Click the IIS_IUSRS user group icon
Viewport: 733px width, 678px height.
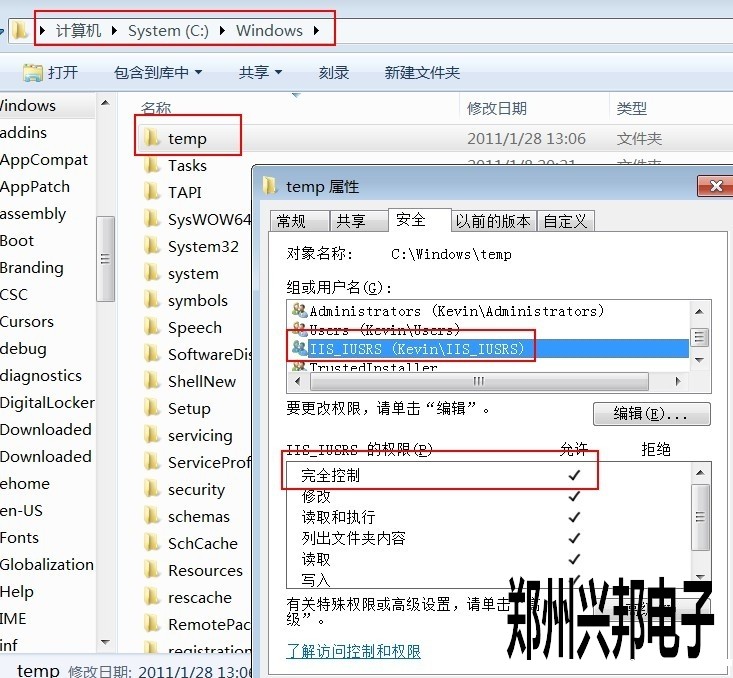pyautogui.click(x=298, y=348)
